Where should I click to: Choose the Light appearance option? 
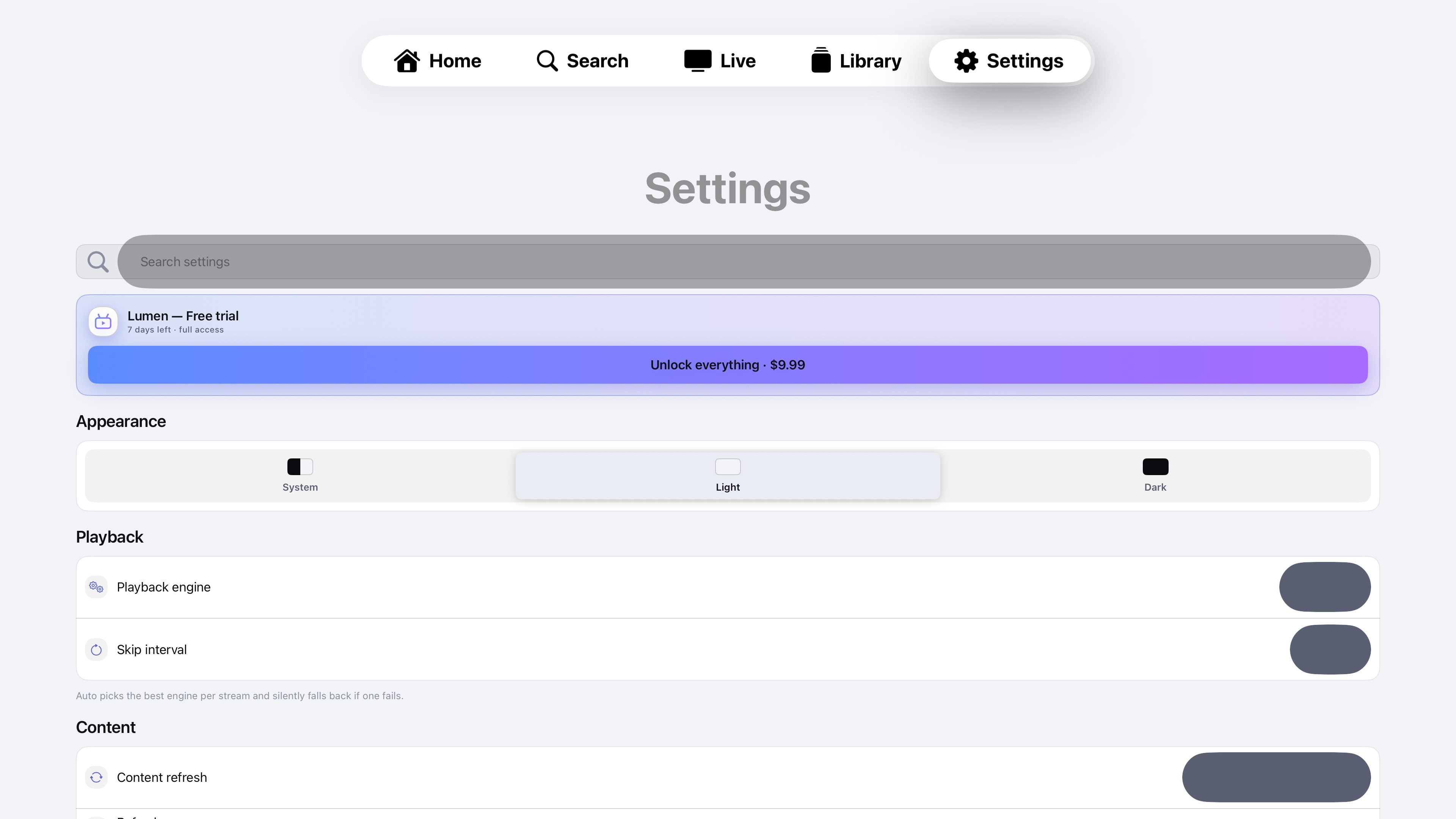728,475
